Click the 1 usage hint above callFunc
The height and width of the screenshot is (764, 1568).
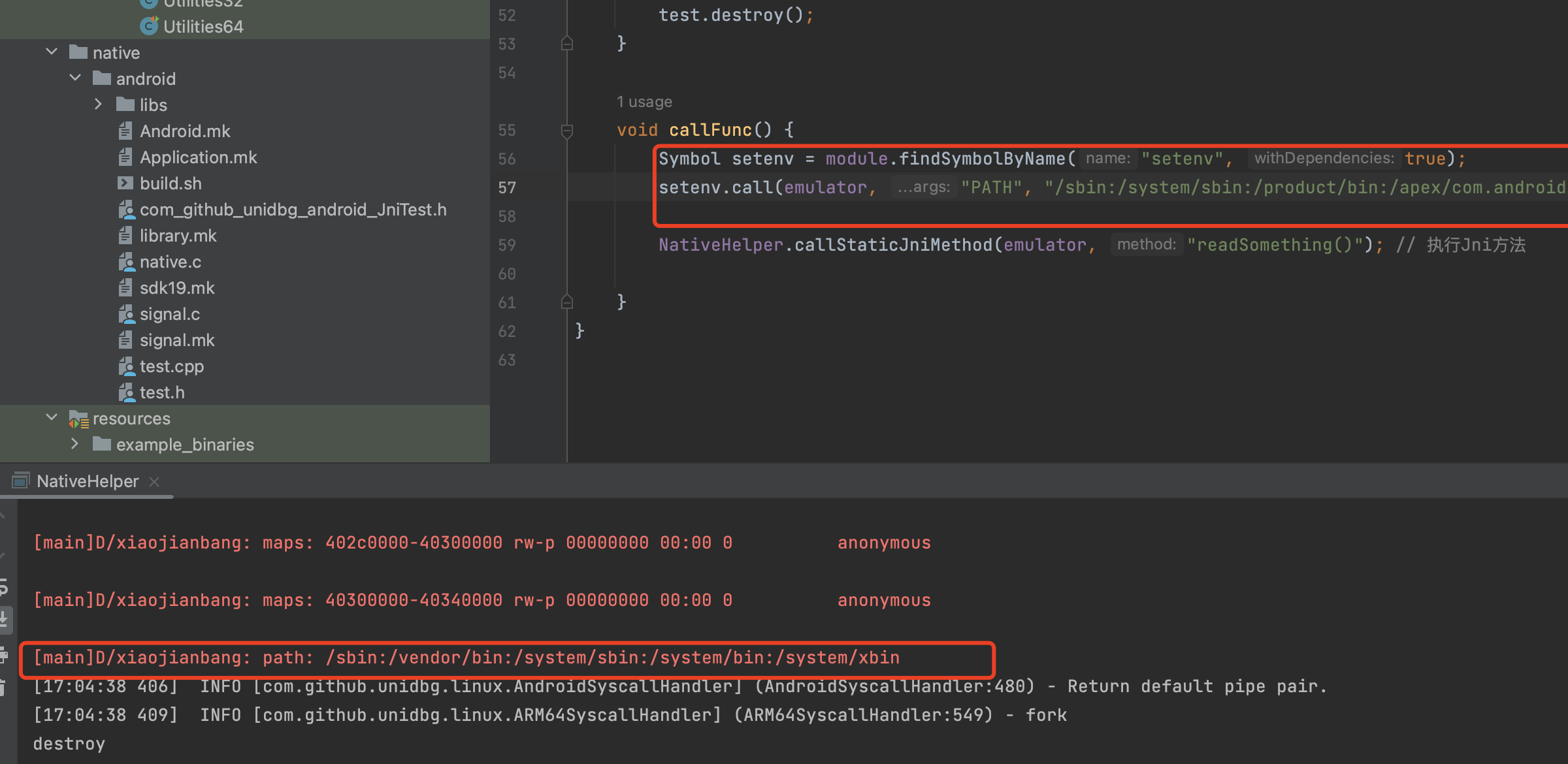pyautogui.click(x=644, y=102)
